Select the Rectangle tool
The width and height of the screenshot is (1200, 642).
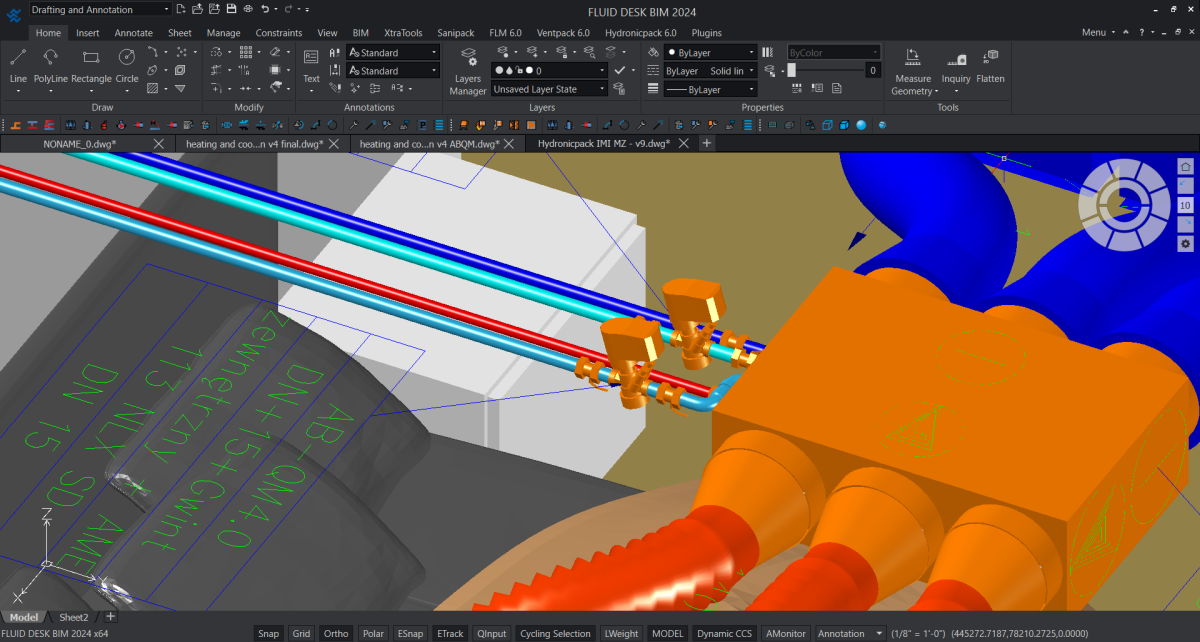click(x=91, y=65)
